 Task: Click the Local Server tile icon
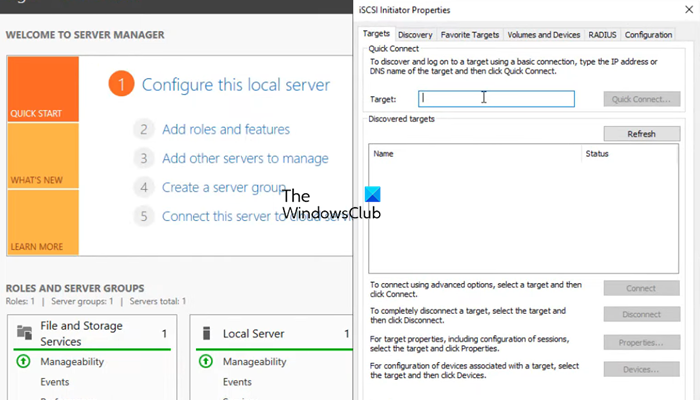[206, 333]
